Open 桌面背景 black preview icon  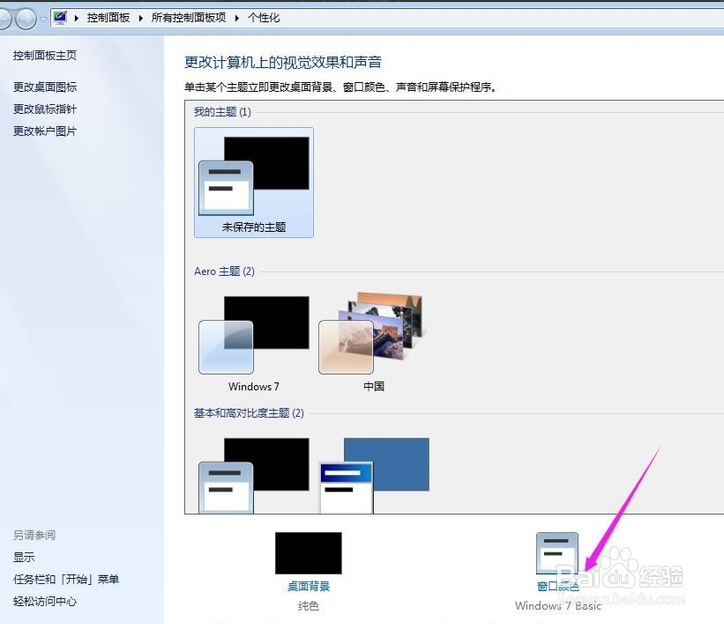tap(308, 553)
